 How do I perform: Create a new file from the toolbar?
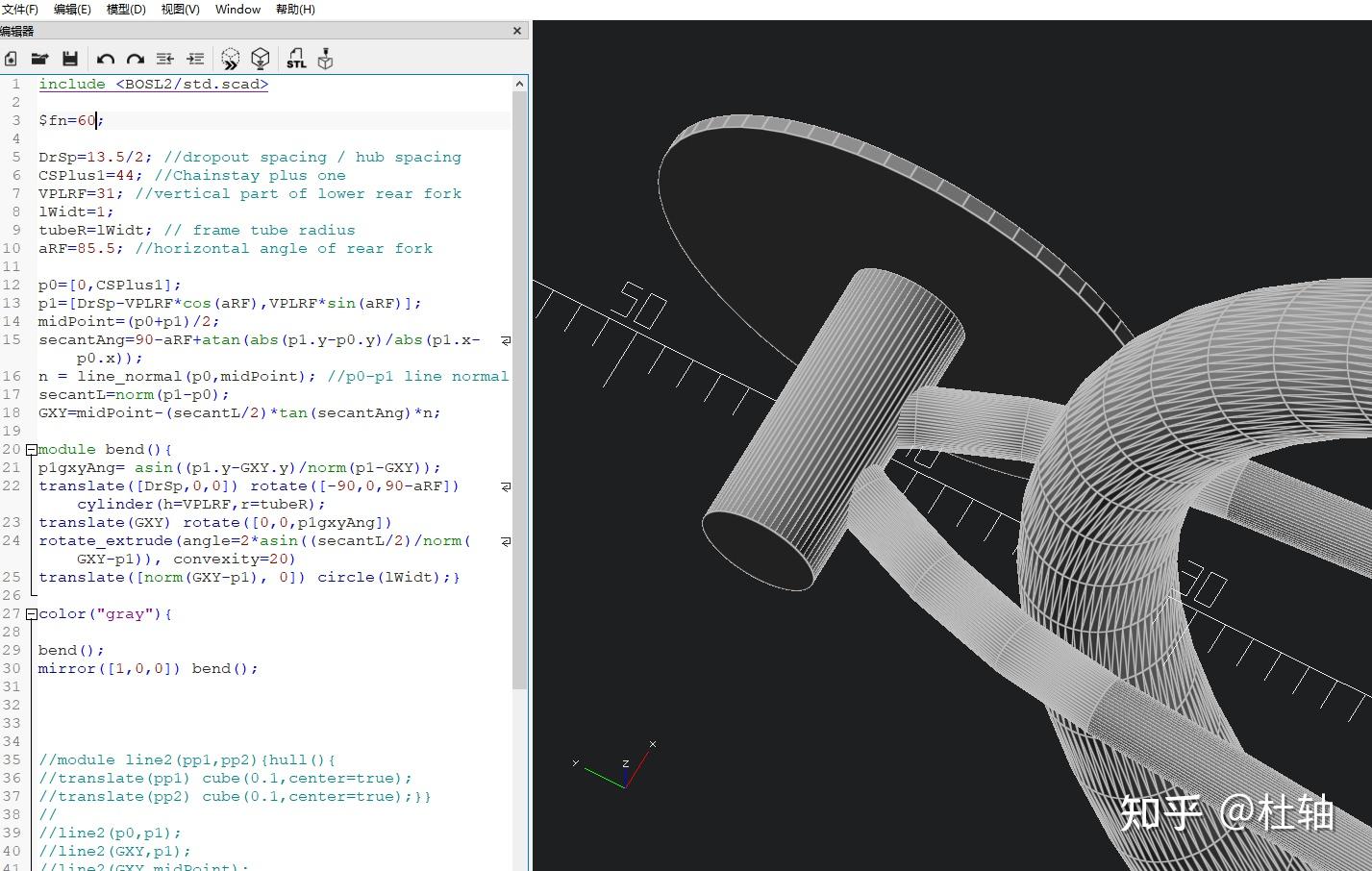[x=11, y=59]
